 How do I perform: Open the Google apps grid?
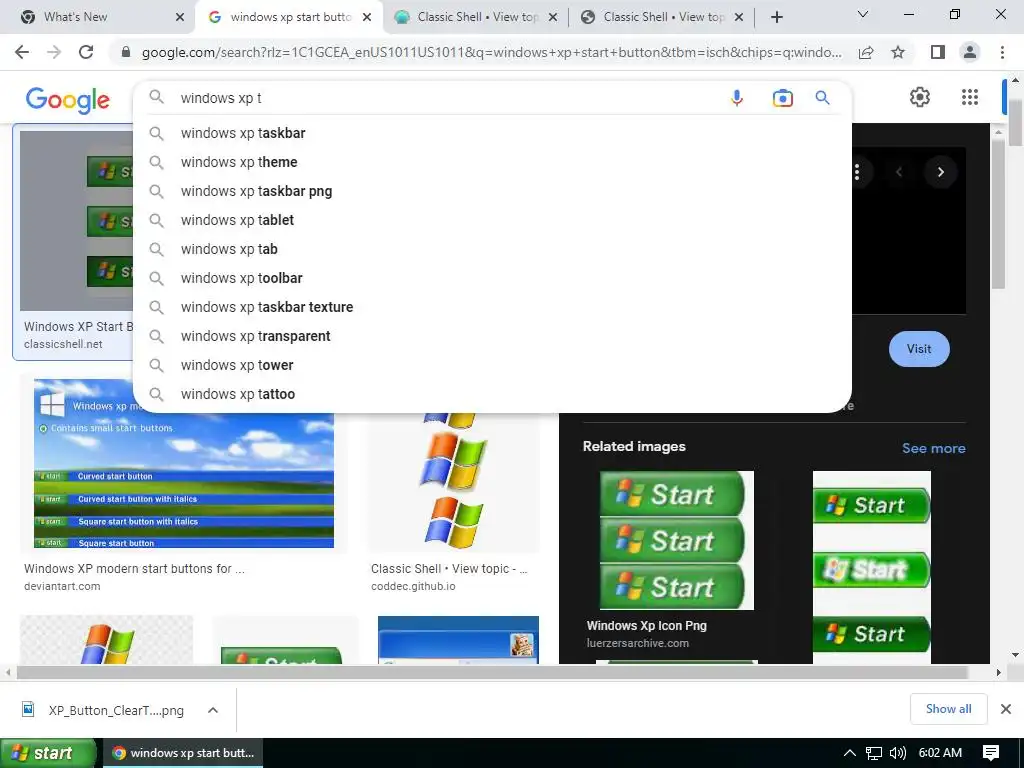click(970, 97)
